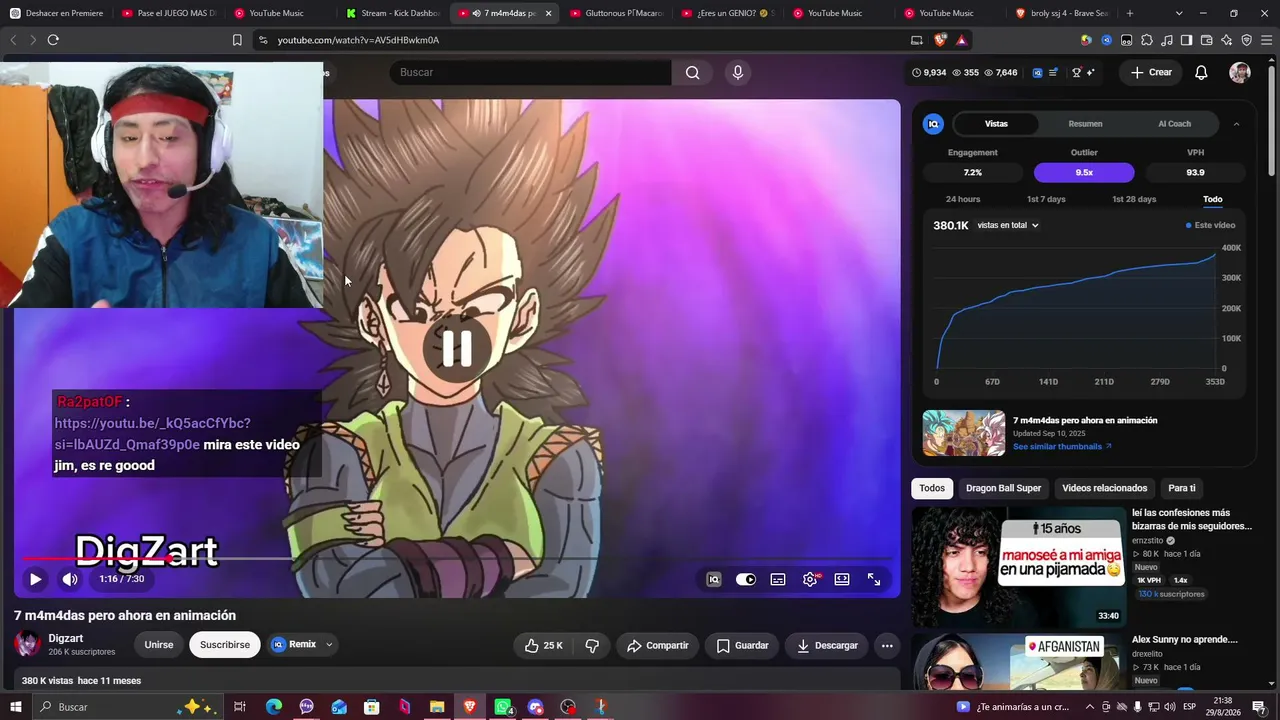Viewport: 1280px width, 720px height.
Task: Select the Vistas tab in vidIQ panel
Action: coord(996,124)
